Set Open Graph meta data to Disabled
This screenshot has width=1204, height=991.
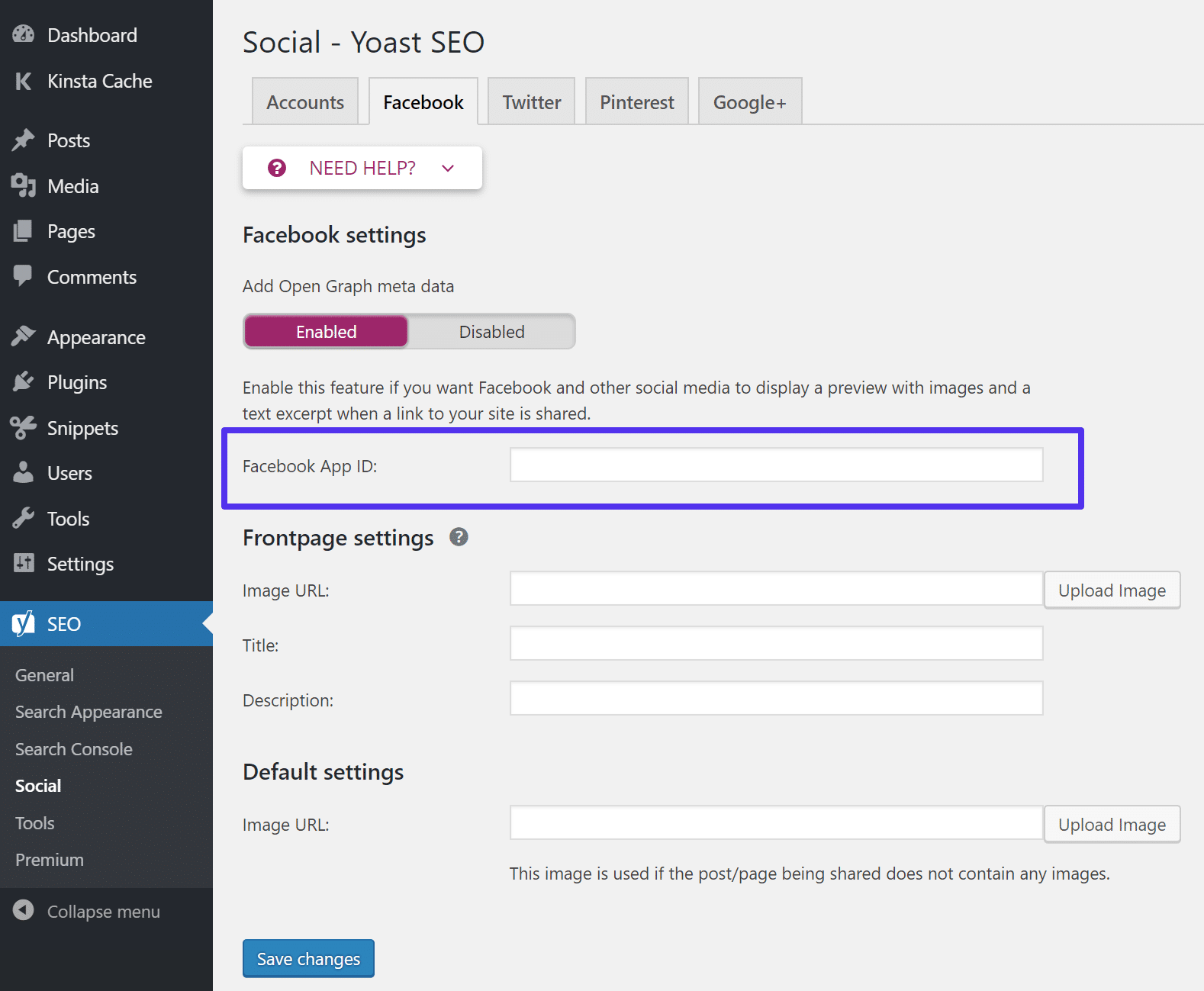click(491, 332)
